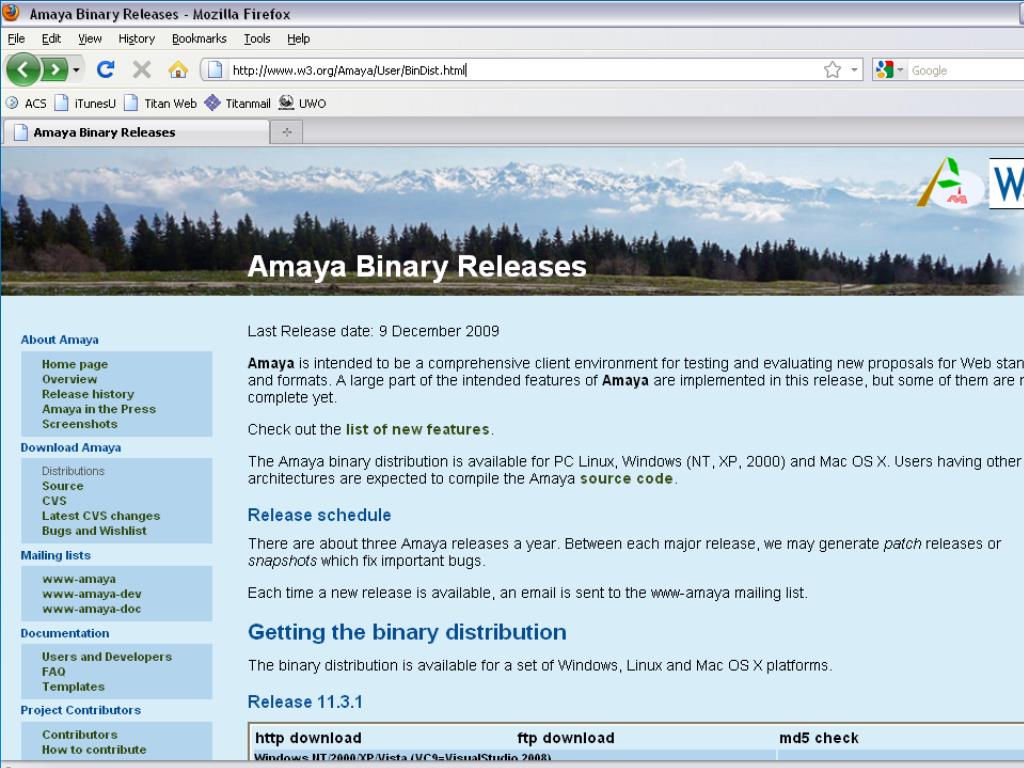Open the www-amaya mailing list link

click(79, 579)
